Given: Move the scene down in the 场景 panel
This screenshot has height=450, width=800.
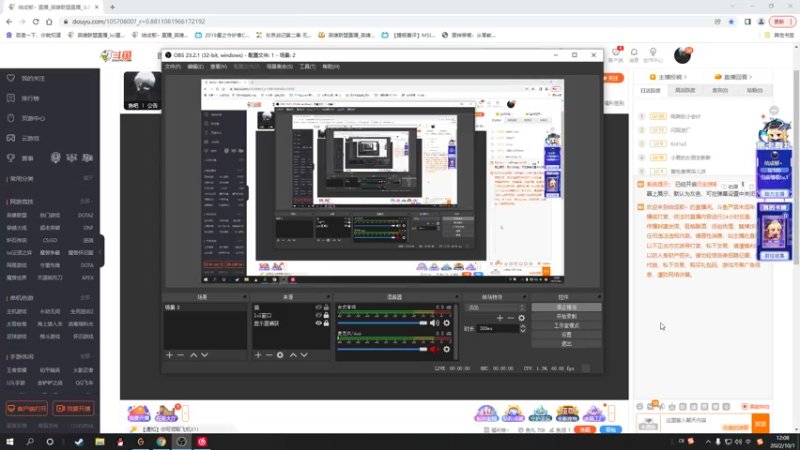Looking at the screenshot, I should (x=205, y=355).
